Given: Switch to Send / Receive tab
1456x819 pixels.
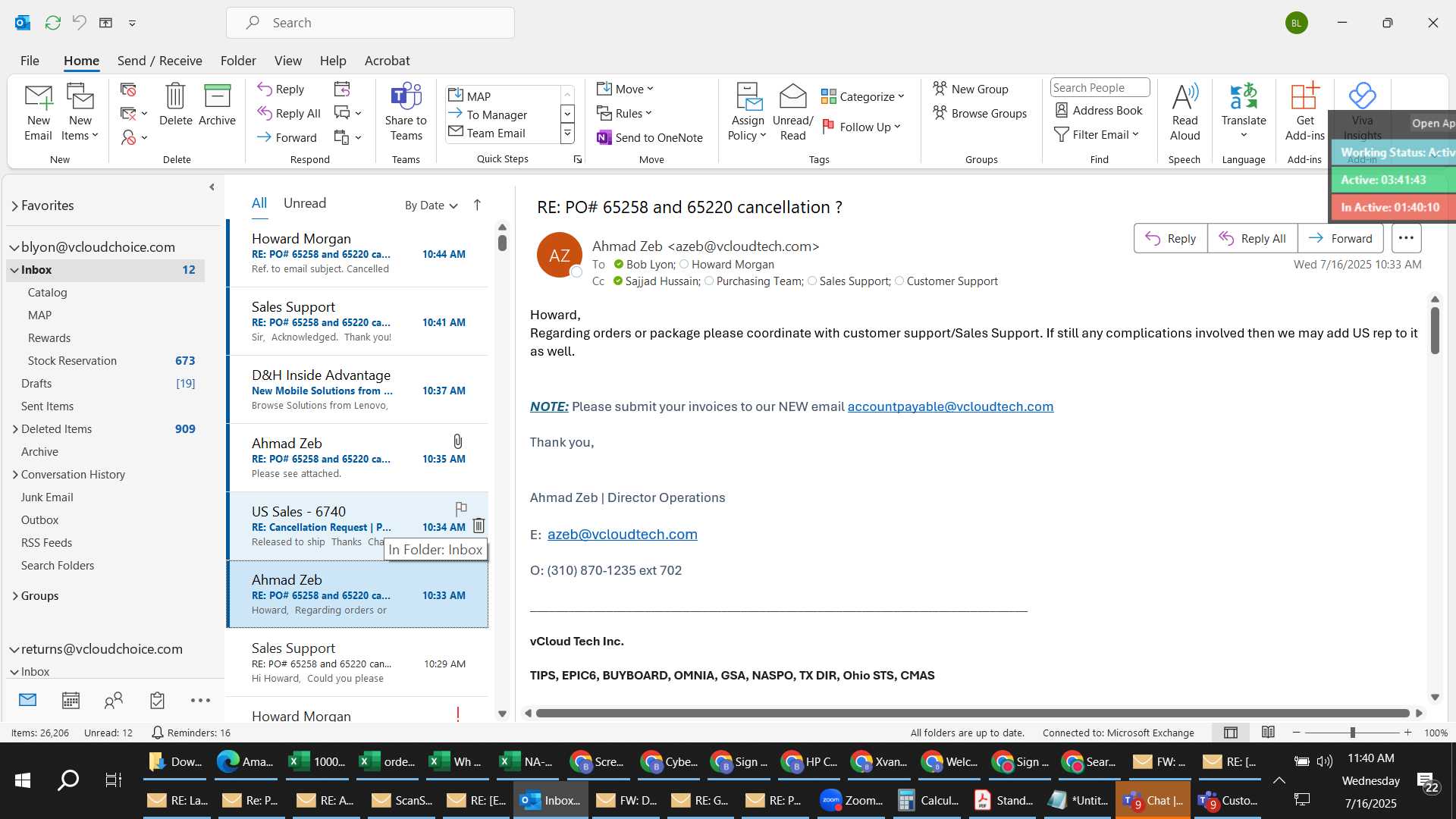Looking at the screenshot, I should (159, 61).
